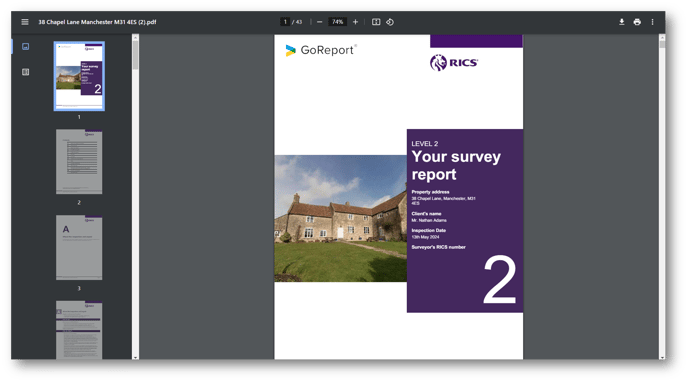Rotate the document counterclockwise
The width and height of the screenshot is (688, 382).
(390, 22)
